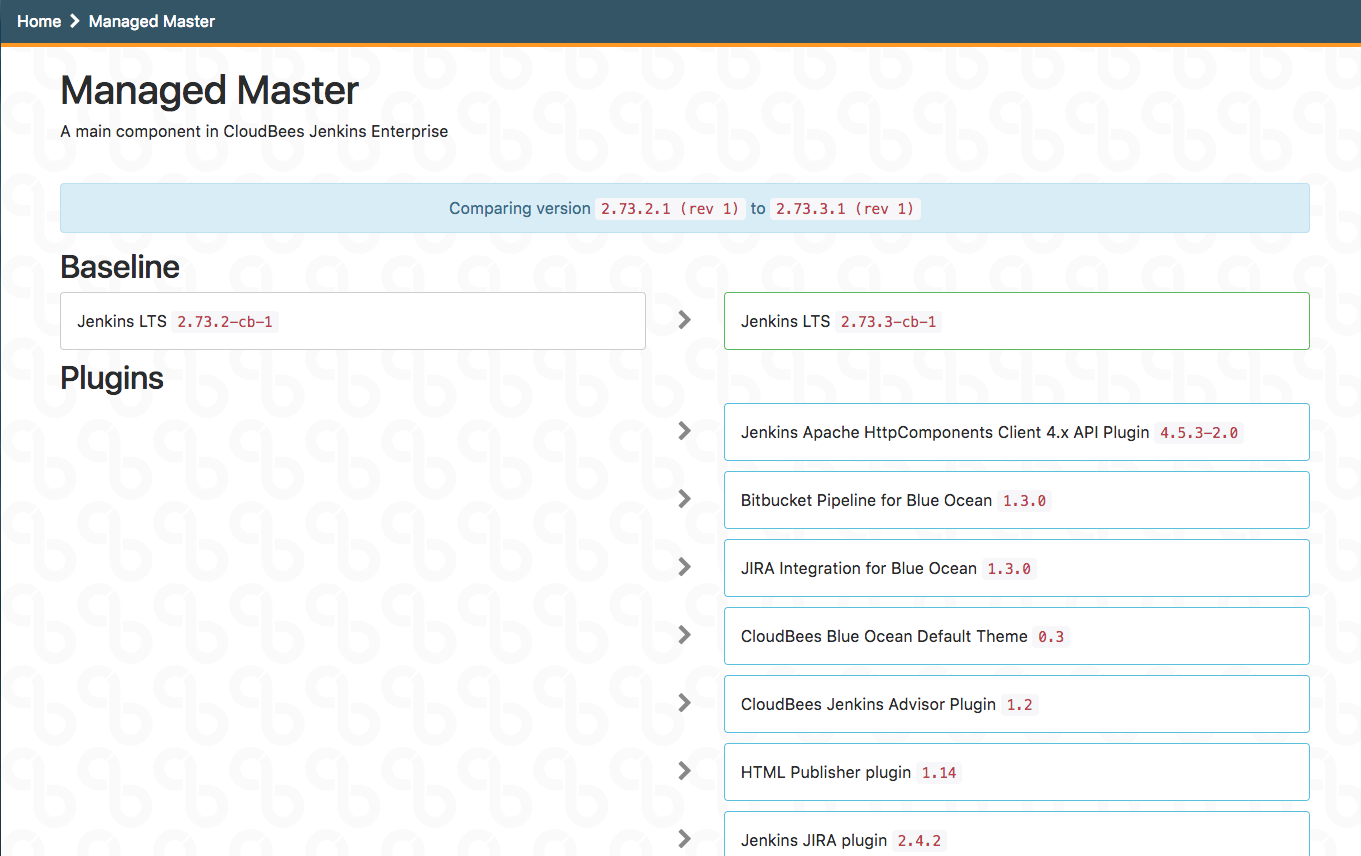Screen dimensions: 1361x856
Task: Click JIRA Integration version 1.3.0 label
Action: pyautogui.click(x=1009, y=569)
